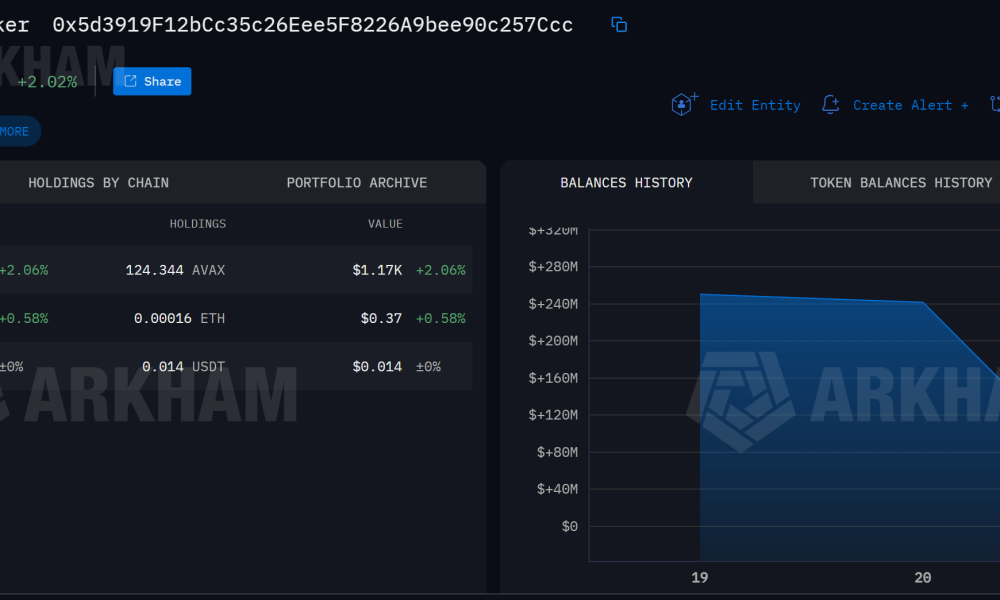Click the 19 label on the chart axis
The image size is (1000, 600).
(x=699, y=577)
